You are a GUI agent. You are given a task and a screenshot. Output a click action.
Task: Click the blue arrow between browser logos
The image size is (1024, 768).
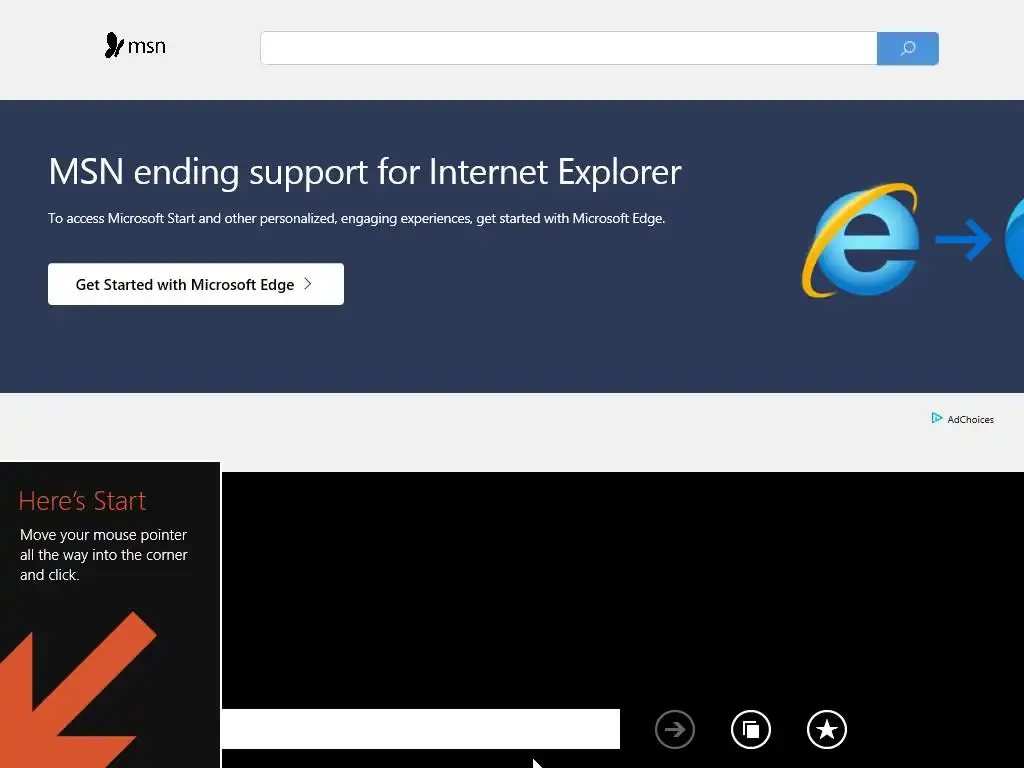(x=963, y=240)
